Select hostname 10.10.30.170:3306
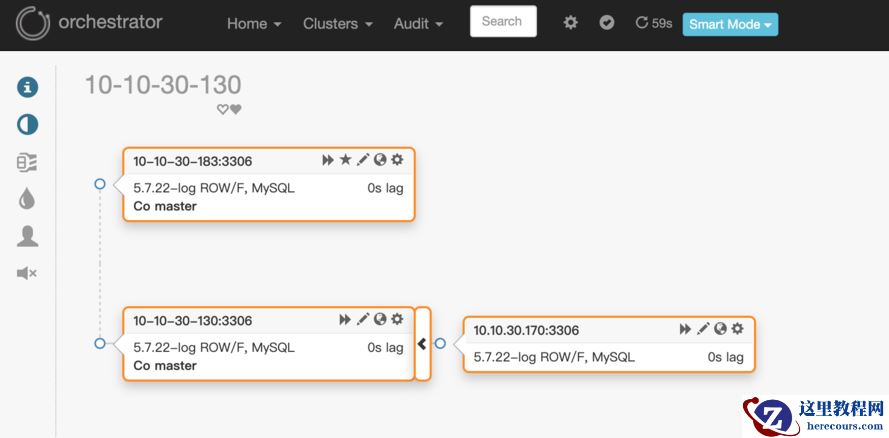889x438 pixels. [x=526, y=330]
